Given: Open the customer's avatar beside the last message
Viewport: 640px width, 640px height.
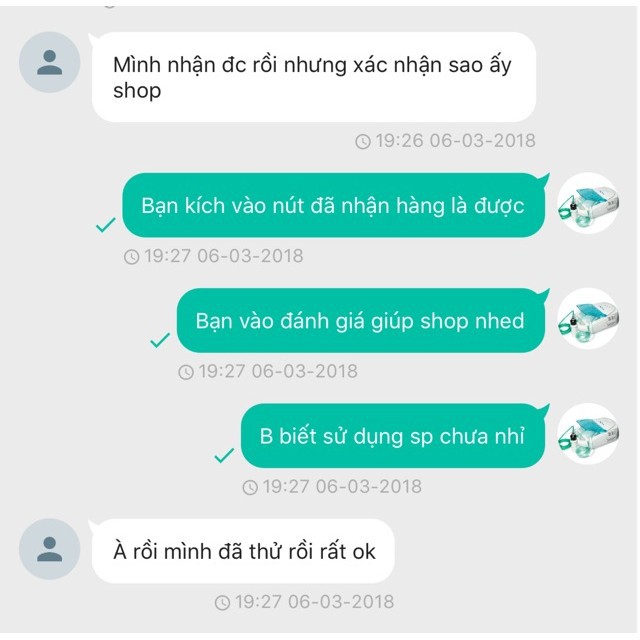Looking at the screenshot, I should point(49,549).
